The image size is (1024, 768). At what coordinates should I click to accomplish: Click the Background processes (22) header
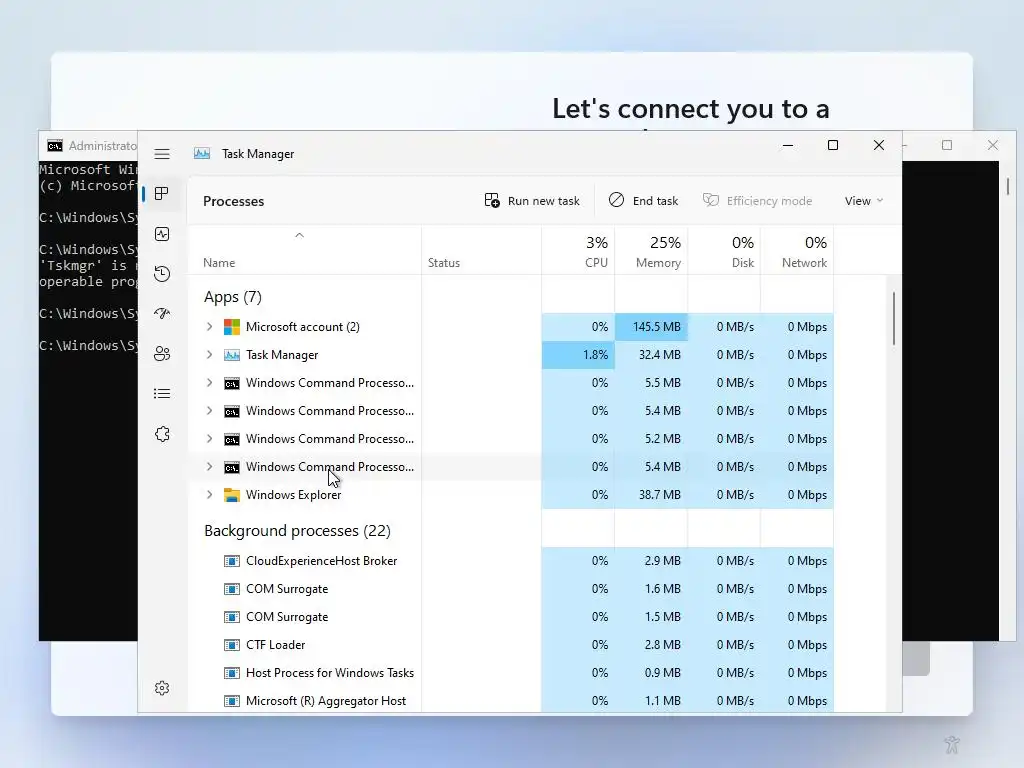[x=297, y=531]
